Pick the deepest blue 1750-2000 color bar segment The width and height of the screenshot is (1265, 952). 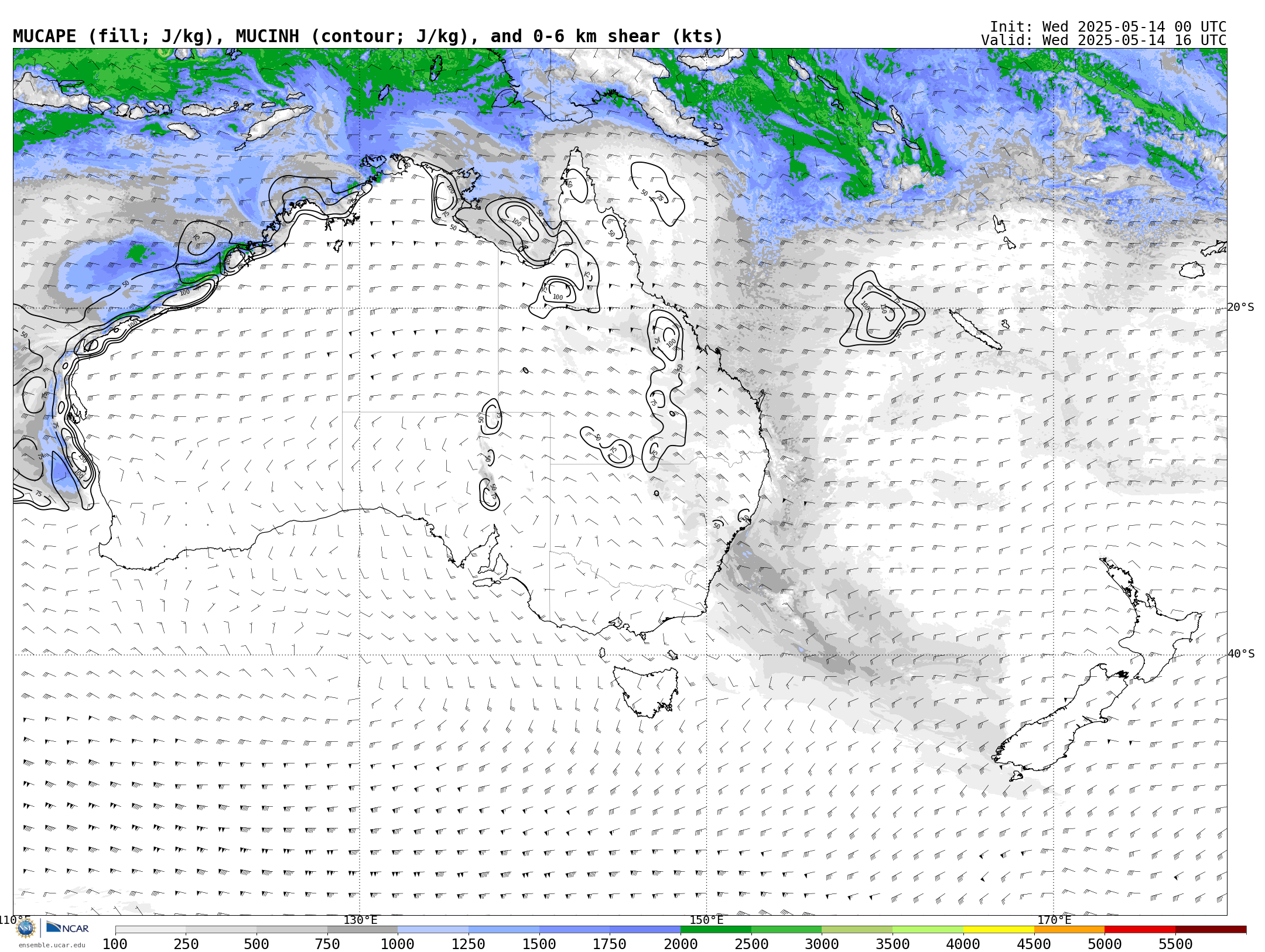click(645, 930)
